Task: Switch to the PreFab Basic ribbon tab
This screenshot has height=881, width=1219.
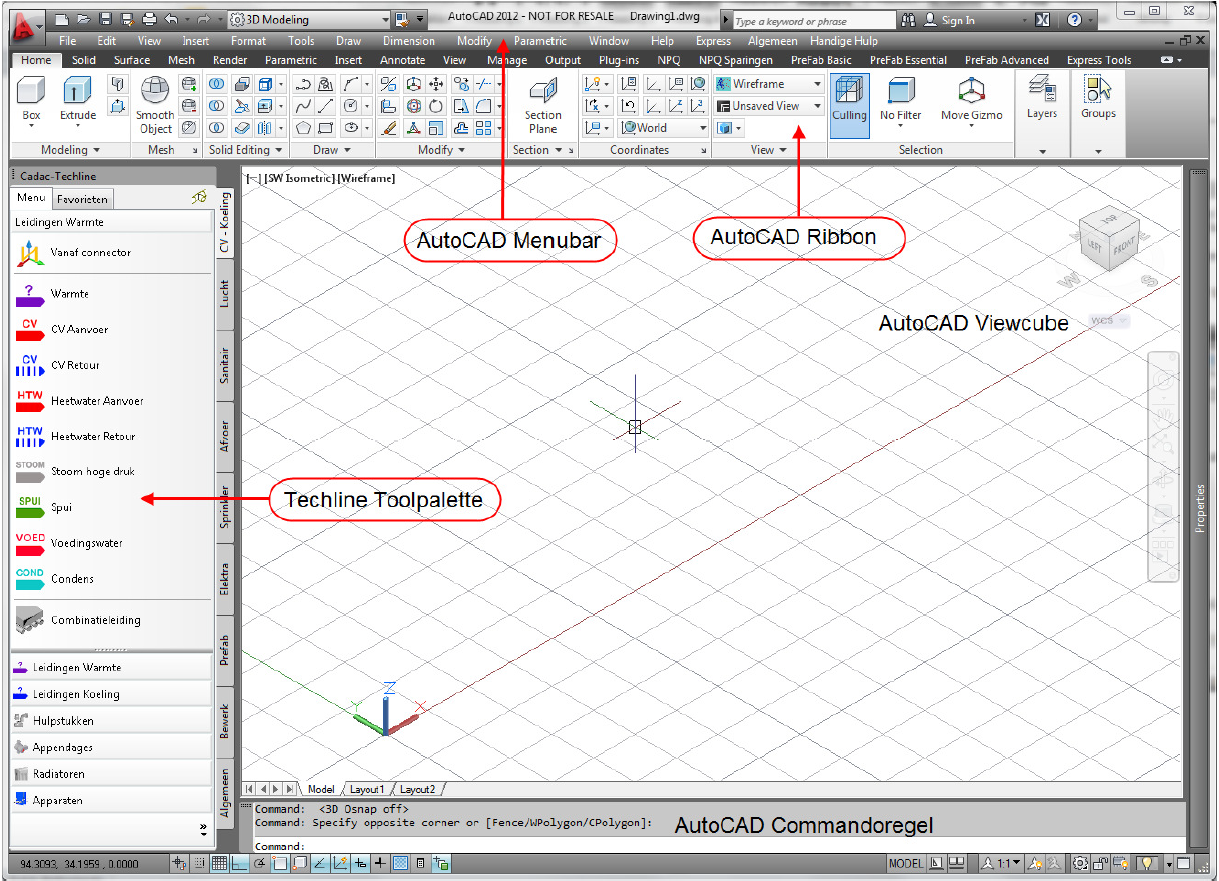Action: click(x=821, y=60)
